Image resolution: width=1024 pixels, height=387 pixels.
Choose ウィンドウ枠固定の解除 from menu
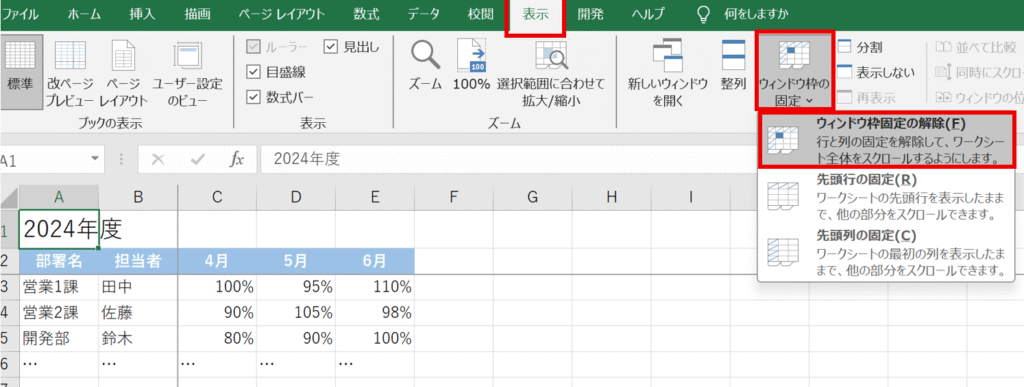click(886, 140)
